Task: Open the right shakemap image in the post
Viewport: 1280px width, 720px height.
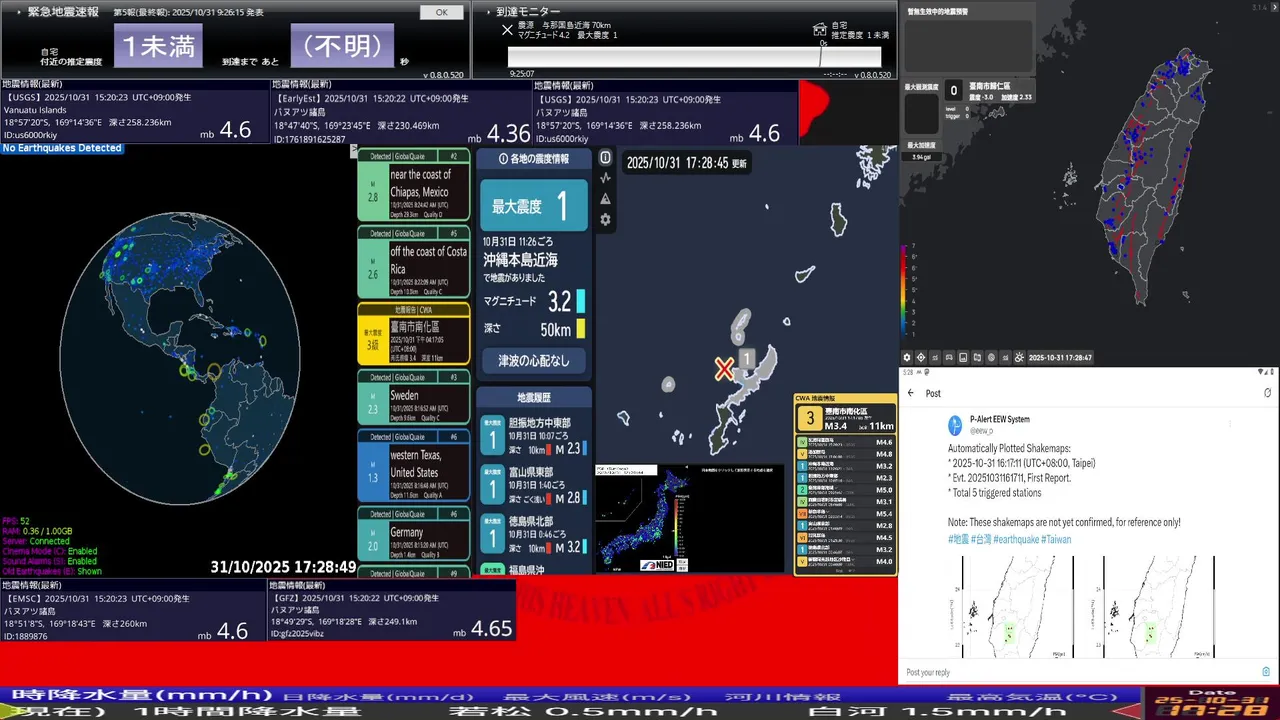Action: [x=1159, y=606]
